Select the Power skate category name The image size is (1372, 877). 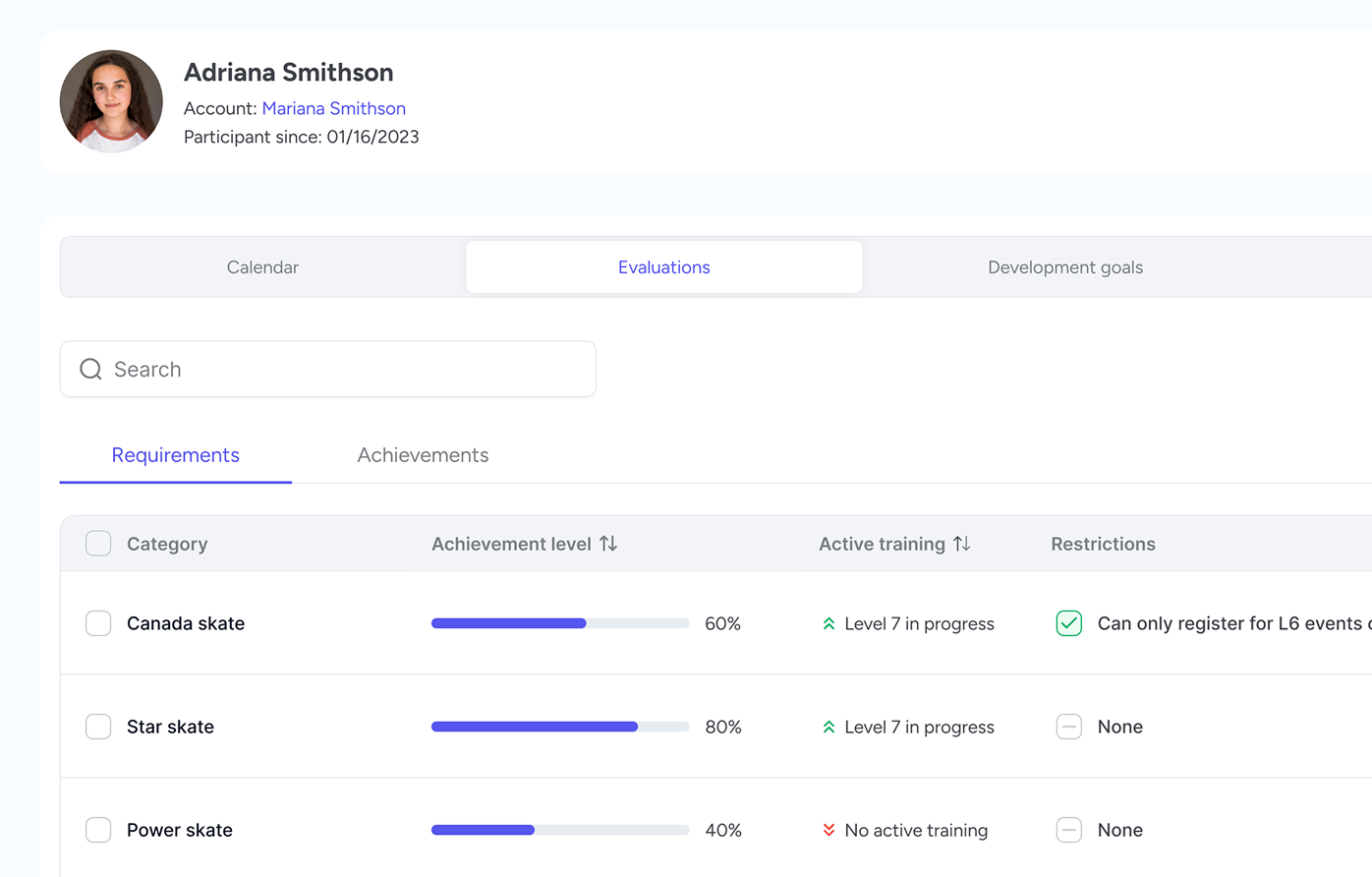[180, 830]
